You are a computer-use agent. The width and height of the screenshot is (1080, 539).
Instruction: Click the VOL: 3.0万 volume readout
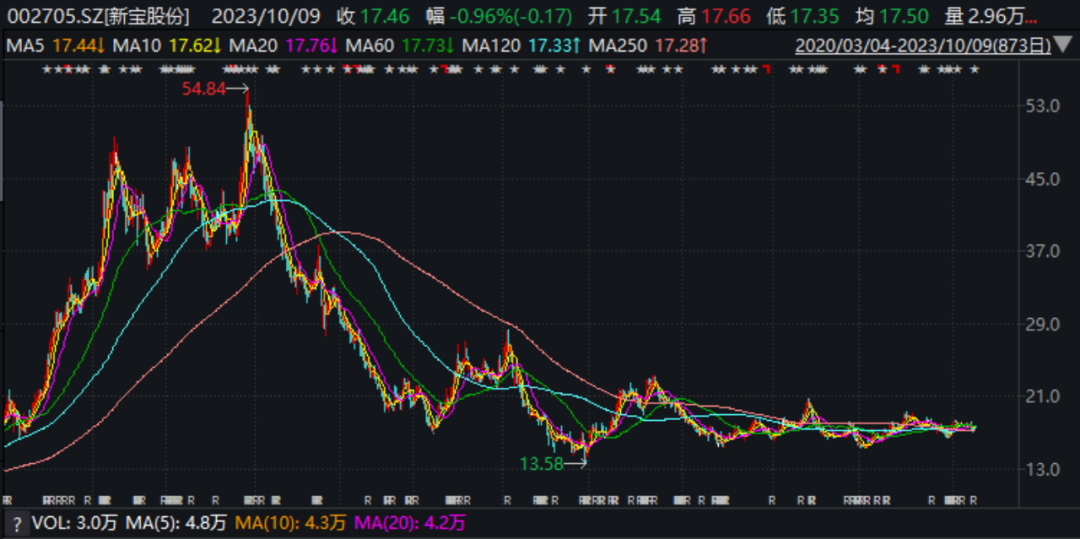pos(75,525)
